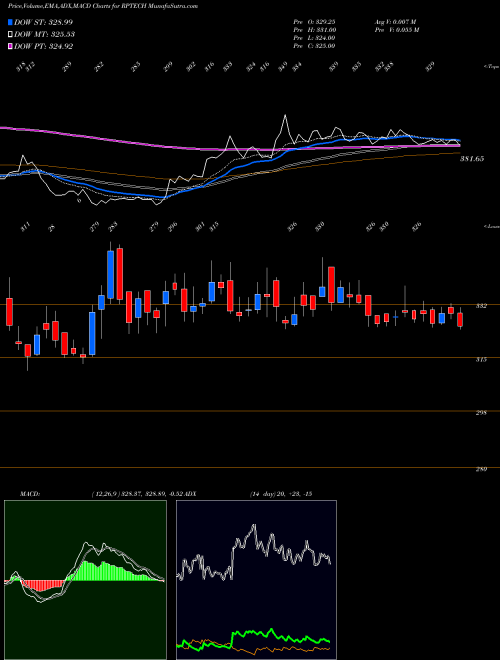Click the 'Pre V: 0.035 M' volume text
Image resolution: width=500 pixels, height=660 pixels.
[396, 30]
